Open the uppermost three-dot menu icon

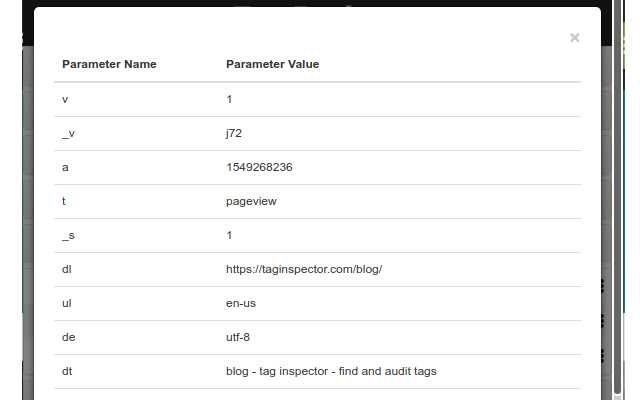(x=603, y=286)
